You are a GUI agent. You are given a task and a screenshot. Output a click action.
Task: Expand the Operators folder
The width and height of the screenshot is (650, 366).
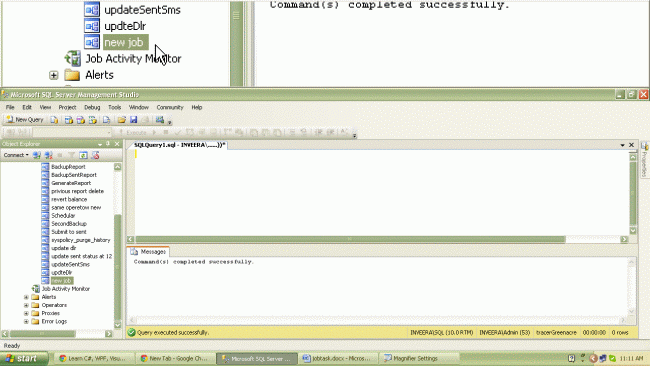(x=26, y=305)
